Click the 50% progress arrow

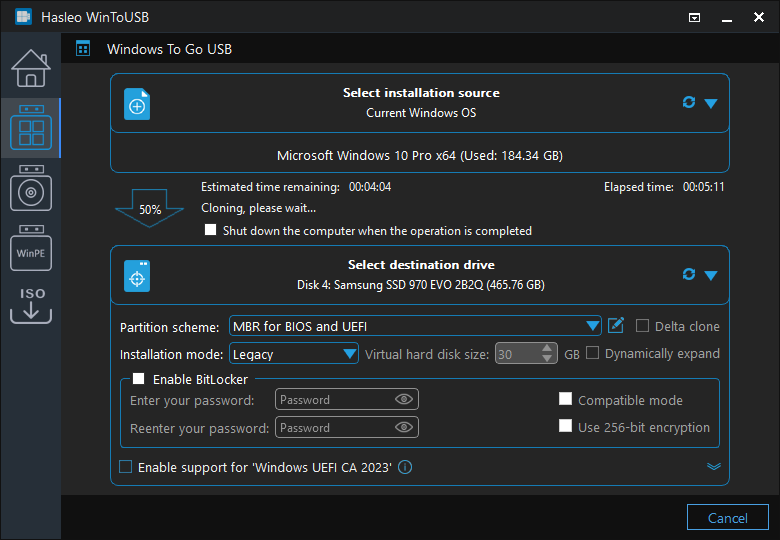[x=149, y=208]
